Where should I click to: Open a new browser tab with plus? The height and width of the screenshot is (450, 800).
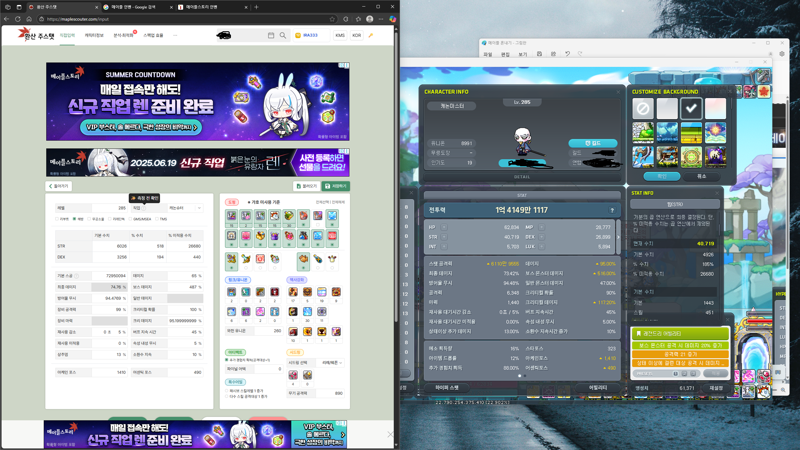pyautogui.click(x=256, y=7)
